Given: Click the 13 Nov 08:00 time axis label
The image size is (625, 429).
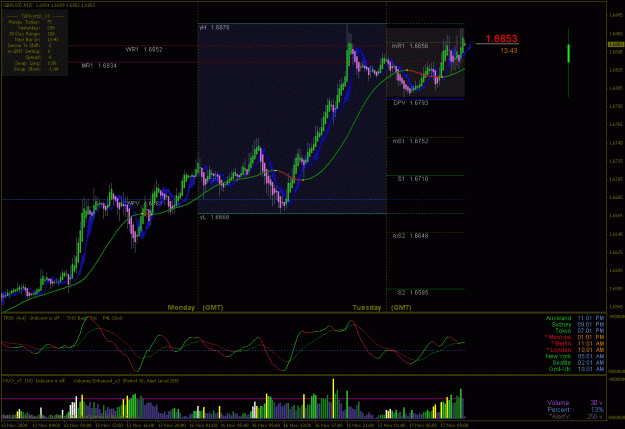Looking at the screenshot, I should pos(77,425).
